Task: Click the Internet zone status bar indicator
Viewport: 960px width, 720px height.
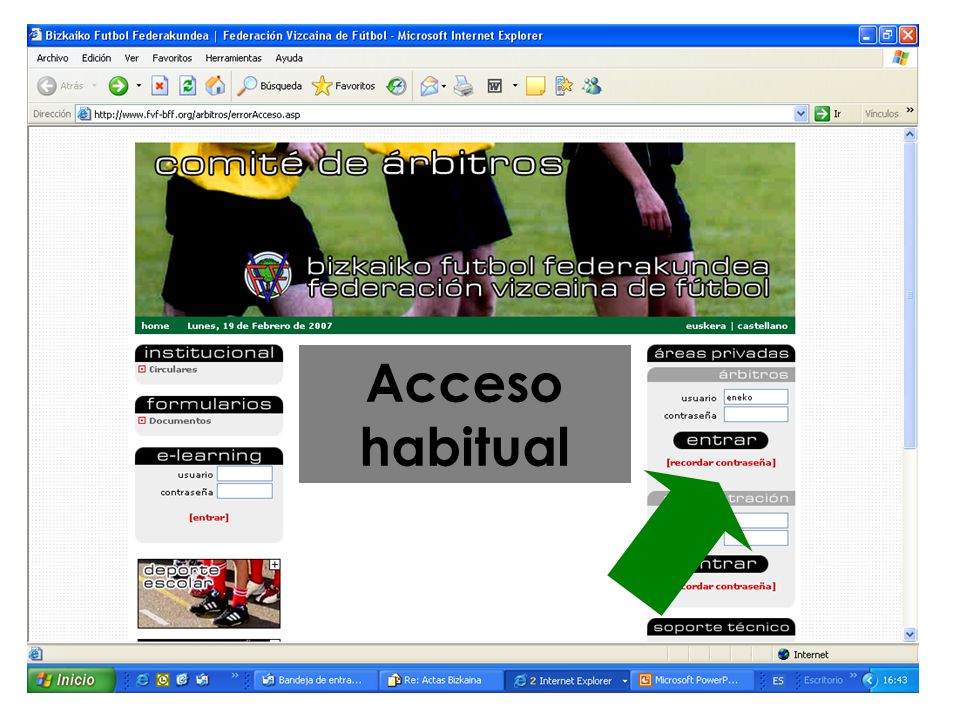Action: (x=803, y=654)
